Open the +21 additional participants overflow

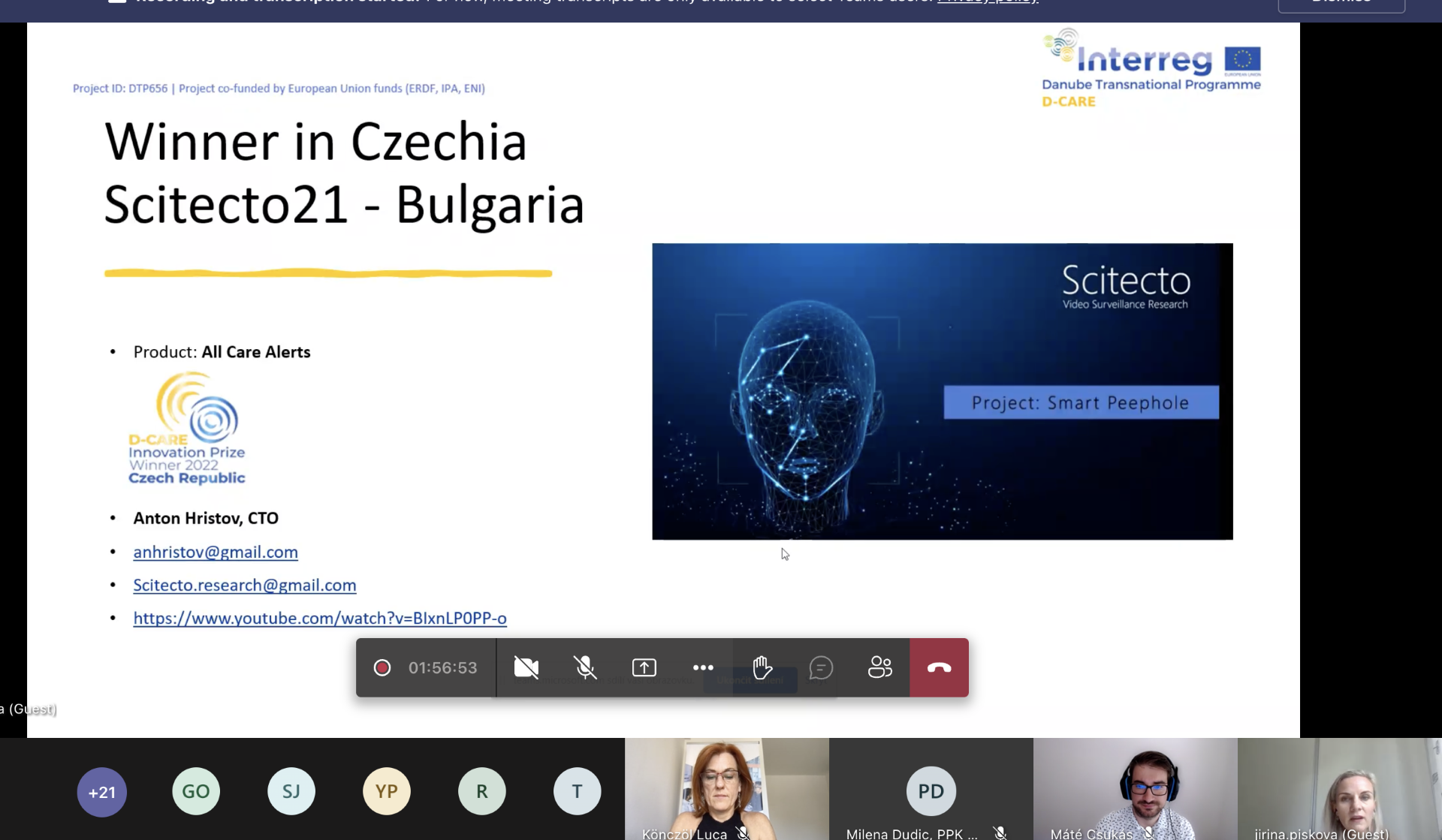point(102,792)
